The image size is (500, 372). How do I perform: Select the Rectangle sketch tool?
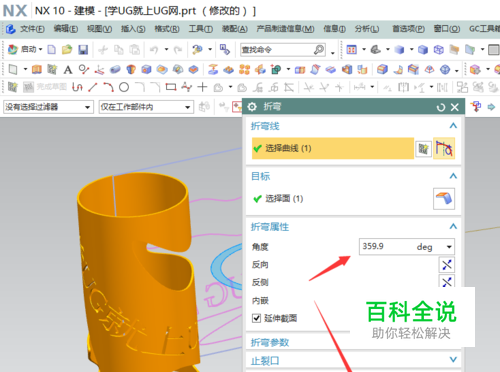coord(171,87)
